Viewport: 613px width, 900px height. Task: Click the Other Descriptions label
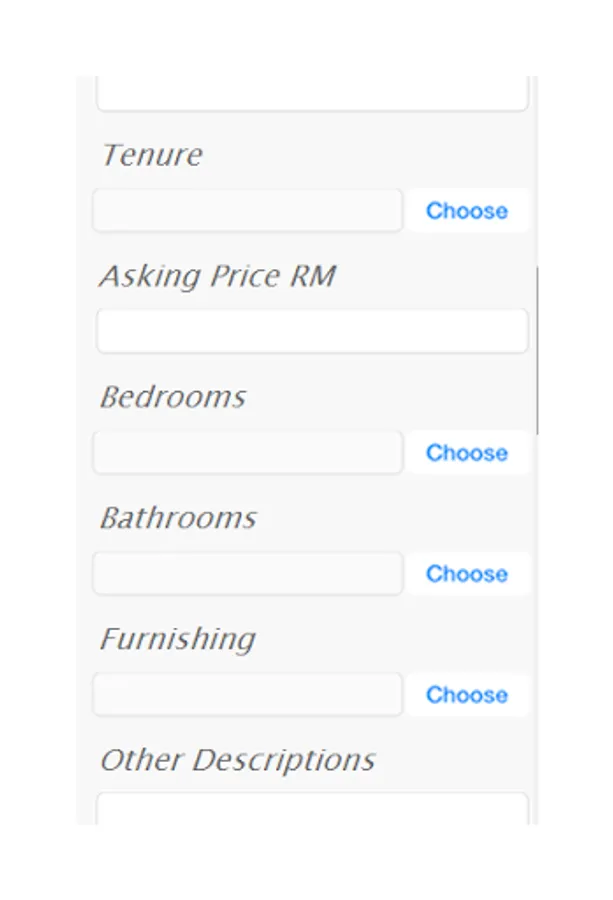tap(237, 760)
